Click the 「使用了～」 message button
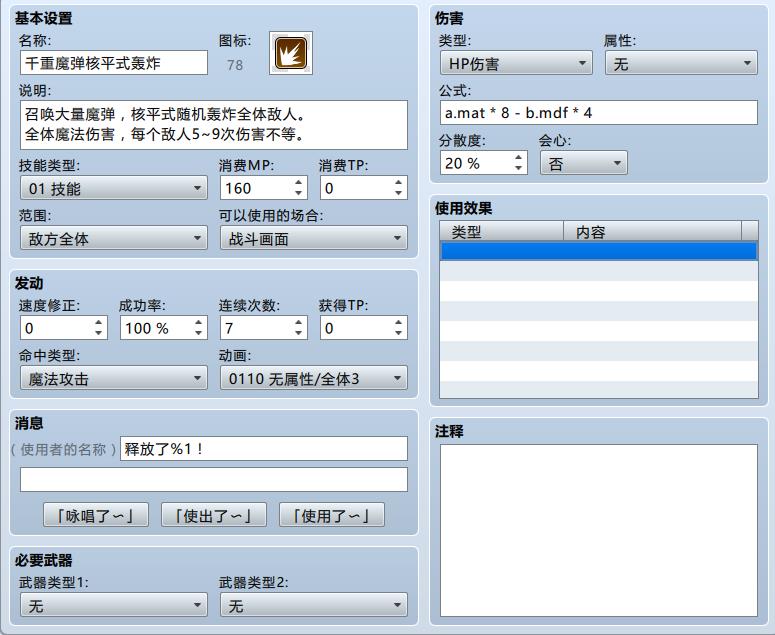The image size is (775, 635). [x=332, y=515]
